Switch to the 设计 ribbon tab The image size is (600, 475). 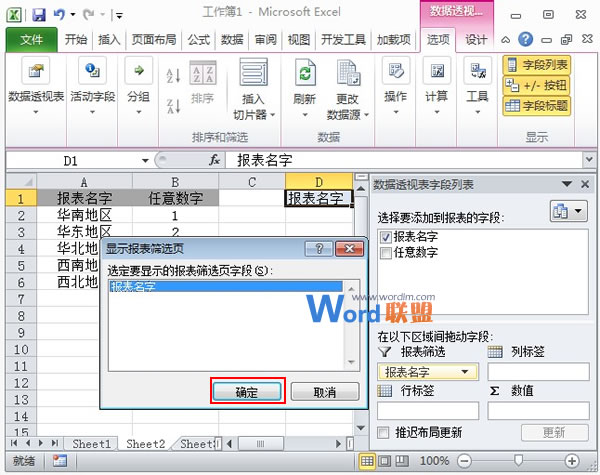click(x=477, y=40)
